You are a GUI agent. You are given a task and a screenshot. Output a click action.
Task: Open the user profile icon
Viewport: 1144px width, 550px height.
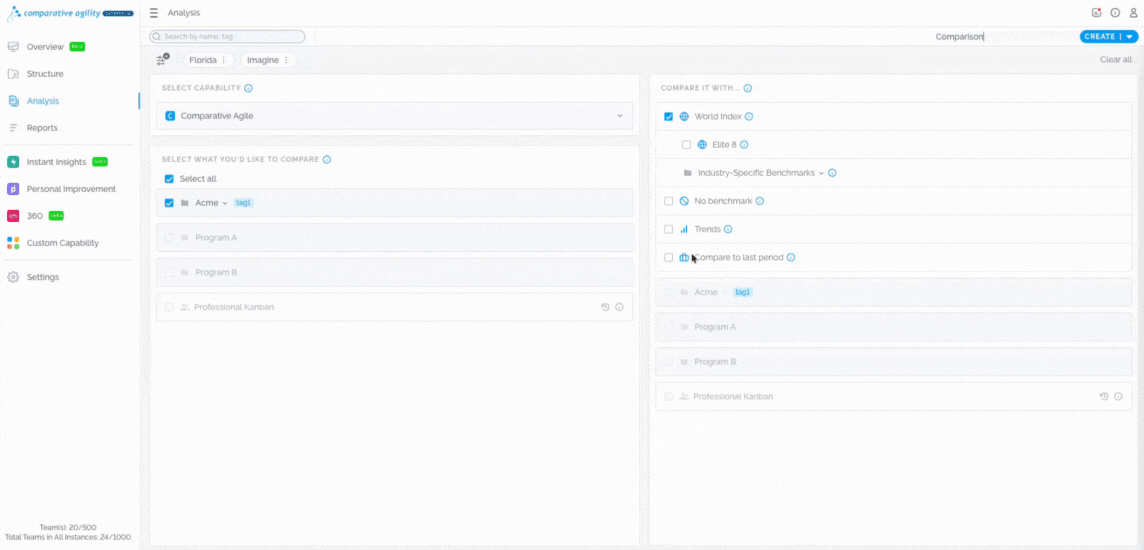tap(1133, 13)
